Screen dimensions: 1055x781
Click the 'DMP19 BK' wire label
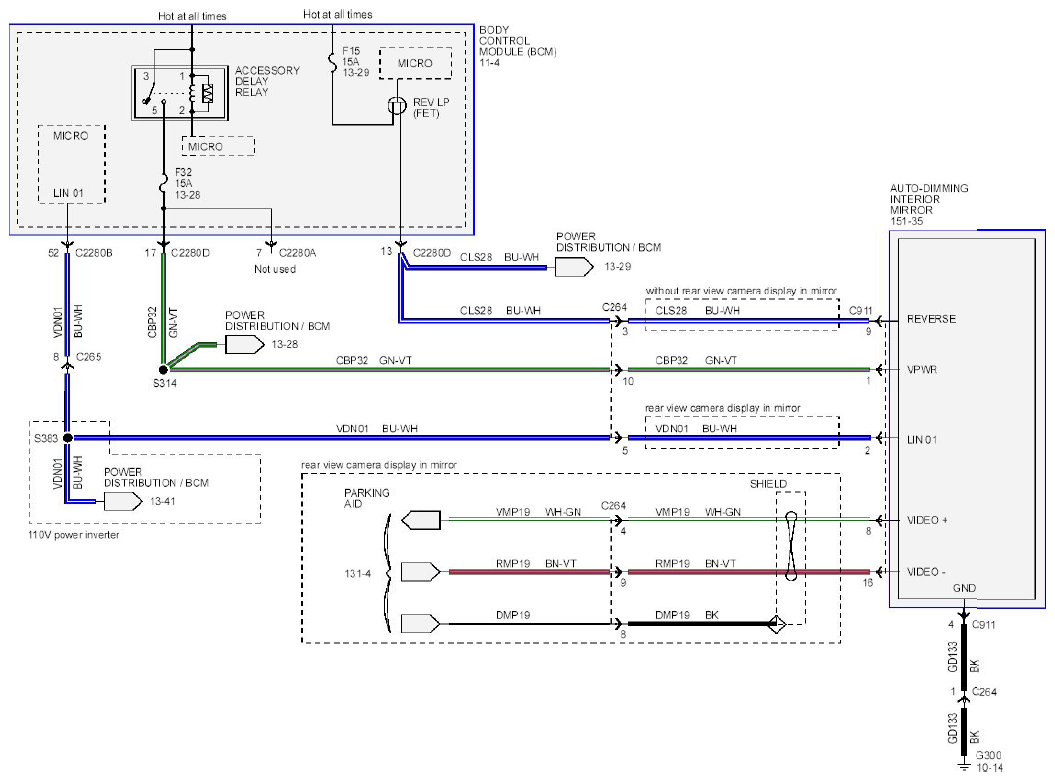click(686, 615)
